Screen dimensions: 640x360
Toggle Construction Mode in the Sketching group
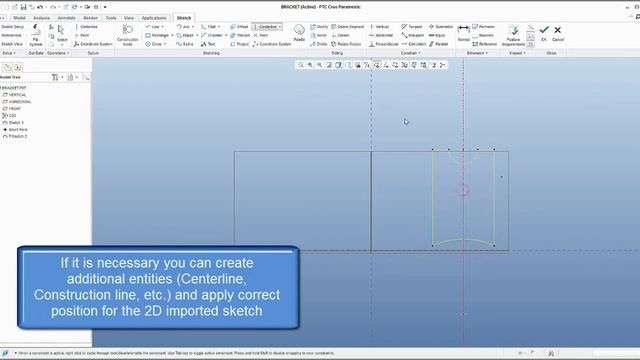pos(128,35)
